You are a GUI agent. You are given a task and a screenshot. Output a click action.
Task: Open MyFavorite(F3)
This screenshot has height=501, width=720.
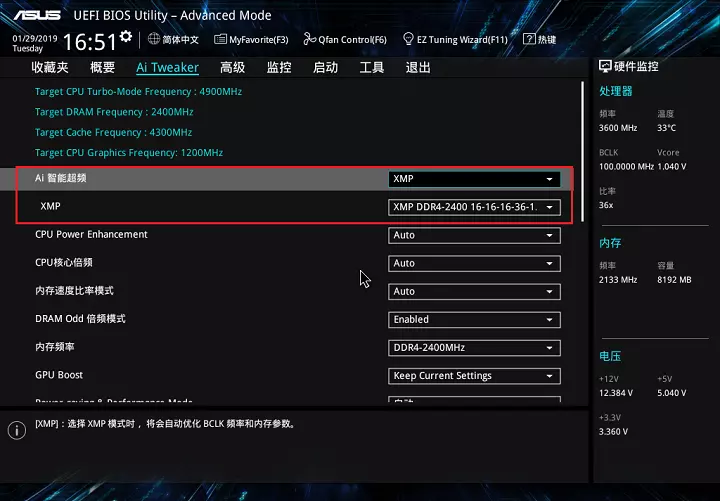[x=251, y=39]
